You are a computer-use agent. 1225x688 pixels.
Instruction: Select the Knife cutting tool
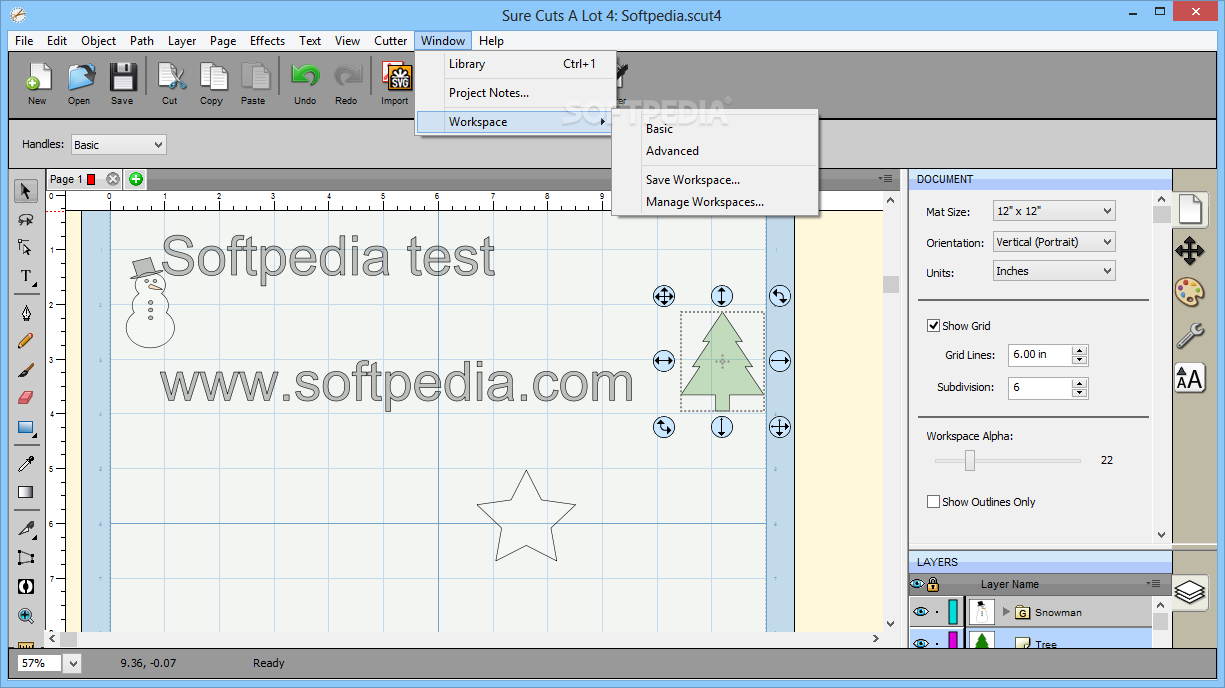pos(26,528)
